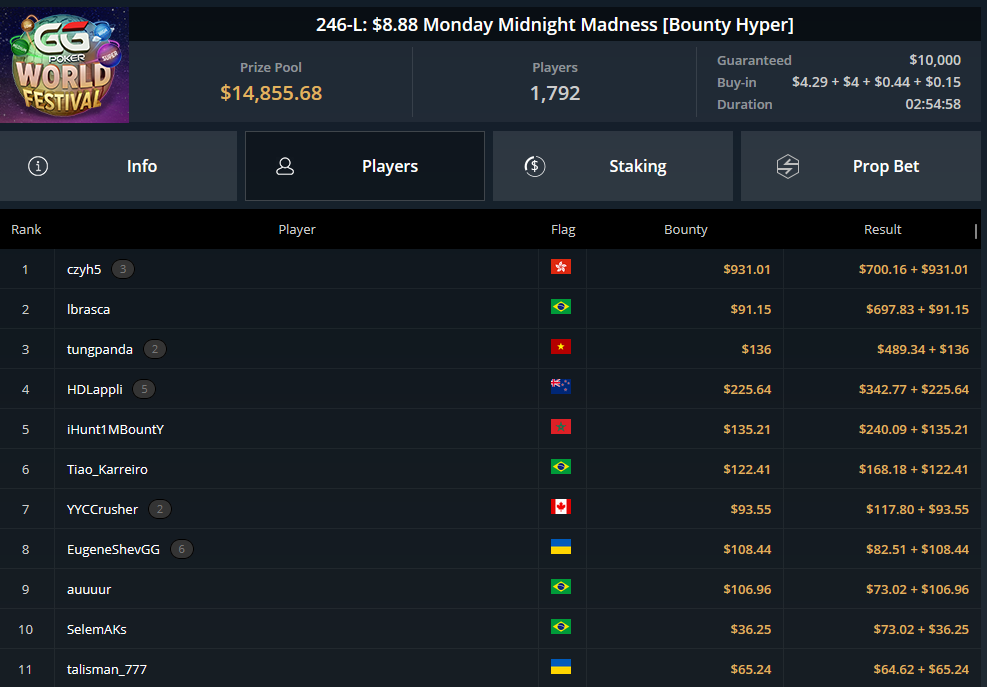Open the Staking tab
Image resolution: width=987 pixels, height=687 pixels.
(612, 166)
